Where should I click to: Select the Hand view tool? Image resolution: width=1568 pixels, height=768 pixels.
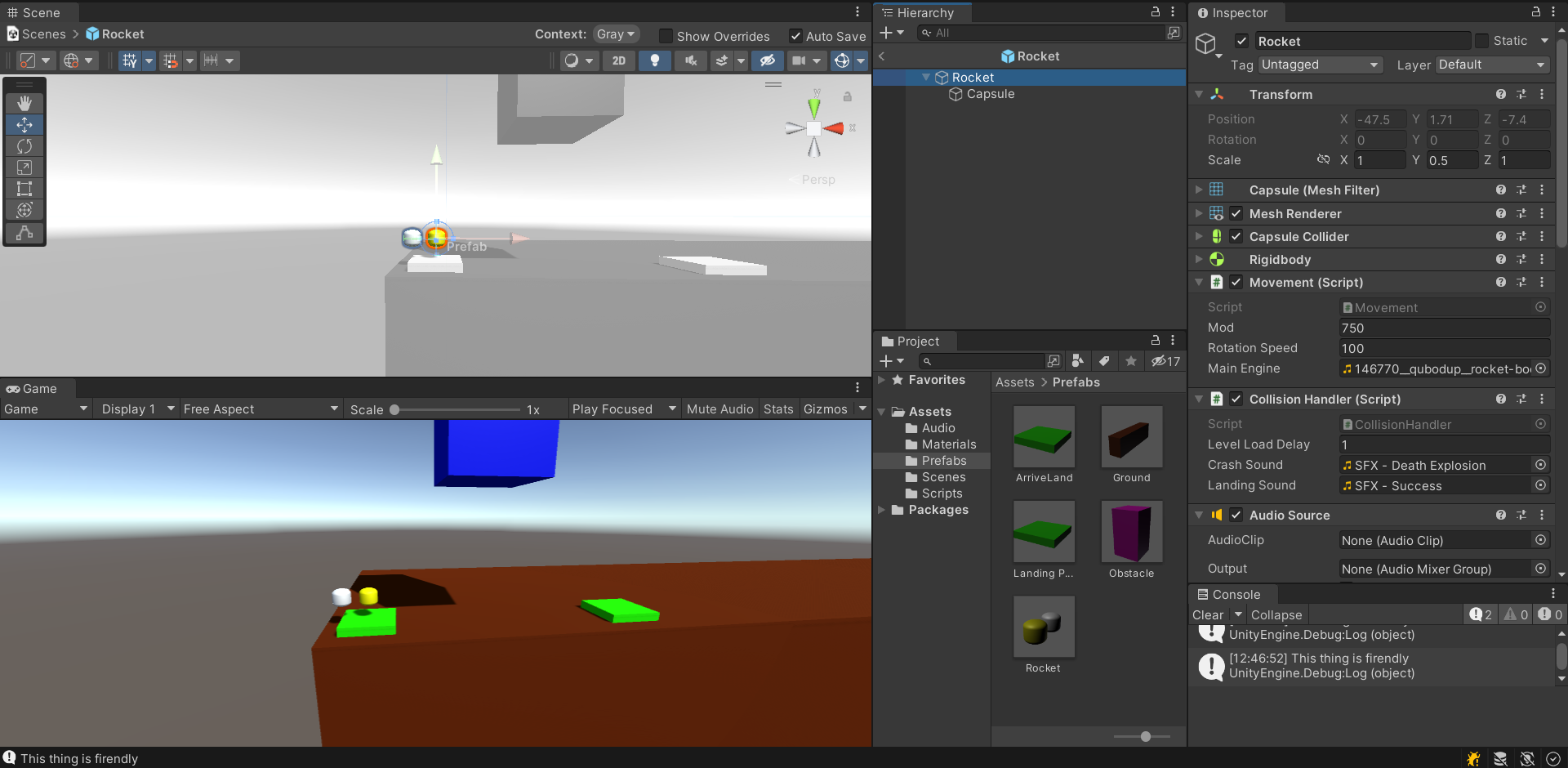click(x=24, y=103)
